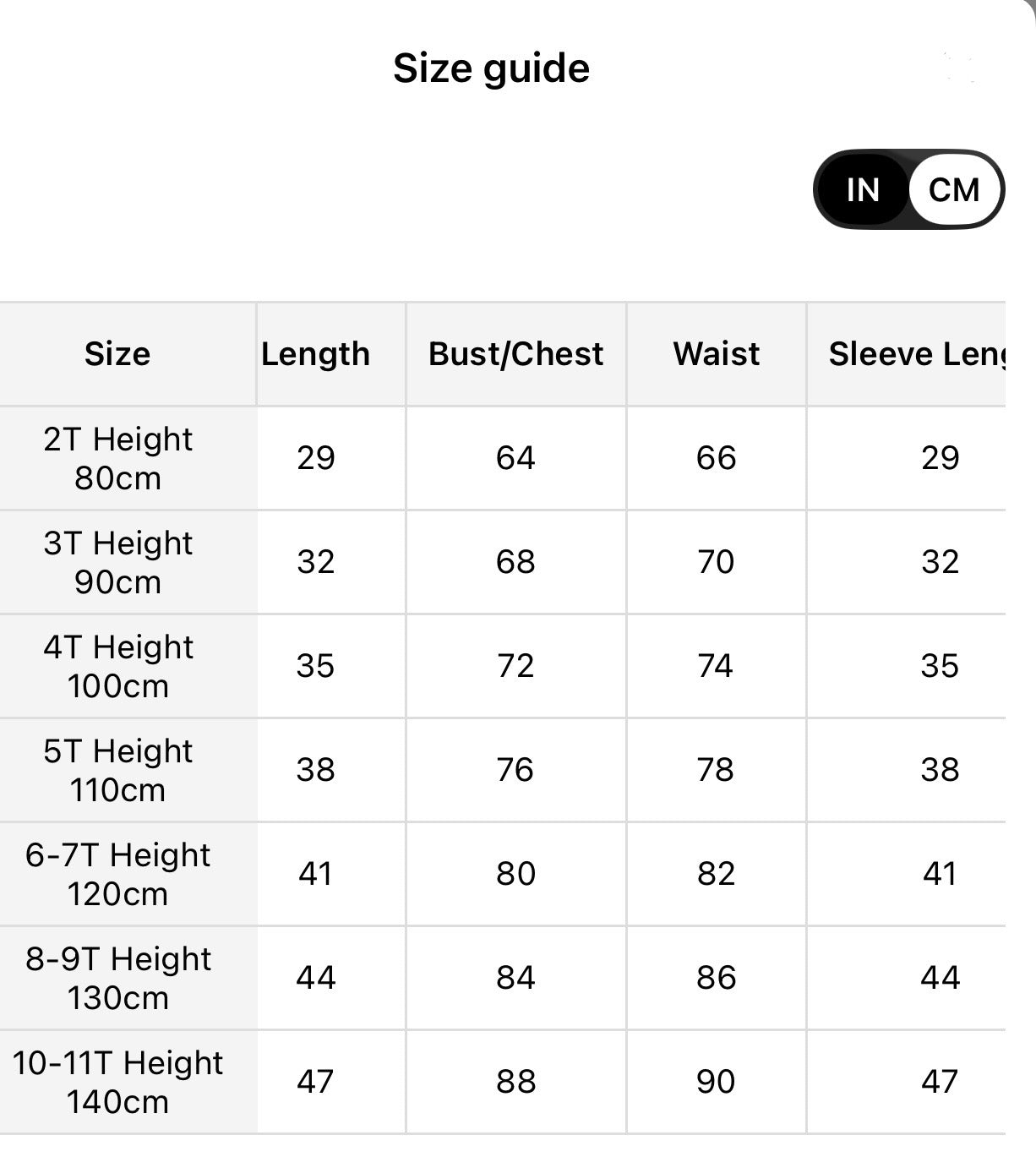Screen dimensions: 1036x1157
Task: Click the Waist column header
Action: click(x=716, y=353)
